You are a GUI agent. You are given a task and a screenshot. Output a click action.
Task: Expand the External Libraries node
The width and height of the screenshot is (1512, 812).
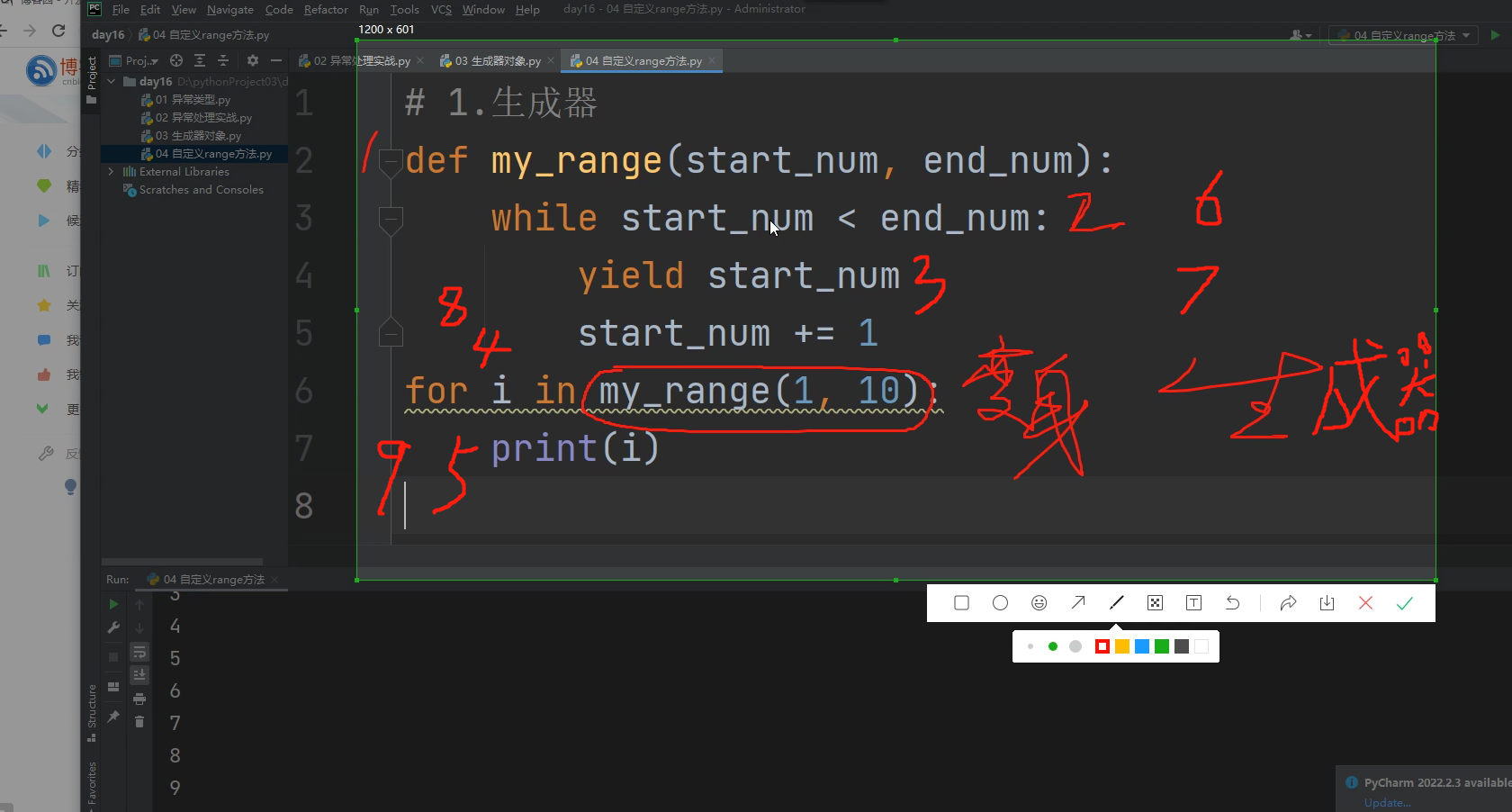(112, 171)
